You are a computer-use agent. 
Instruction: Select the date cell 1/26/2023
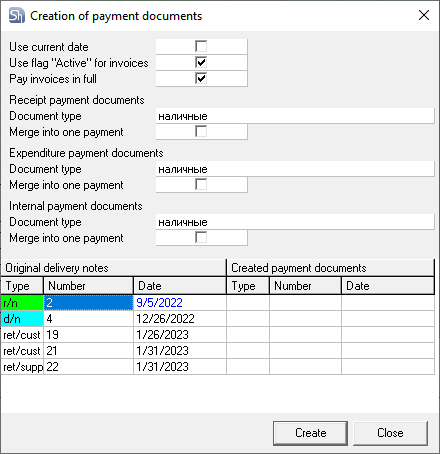[x=180, y=335]
